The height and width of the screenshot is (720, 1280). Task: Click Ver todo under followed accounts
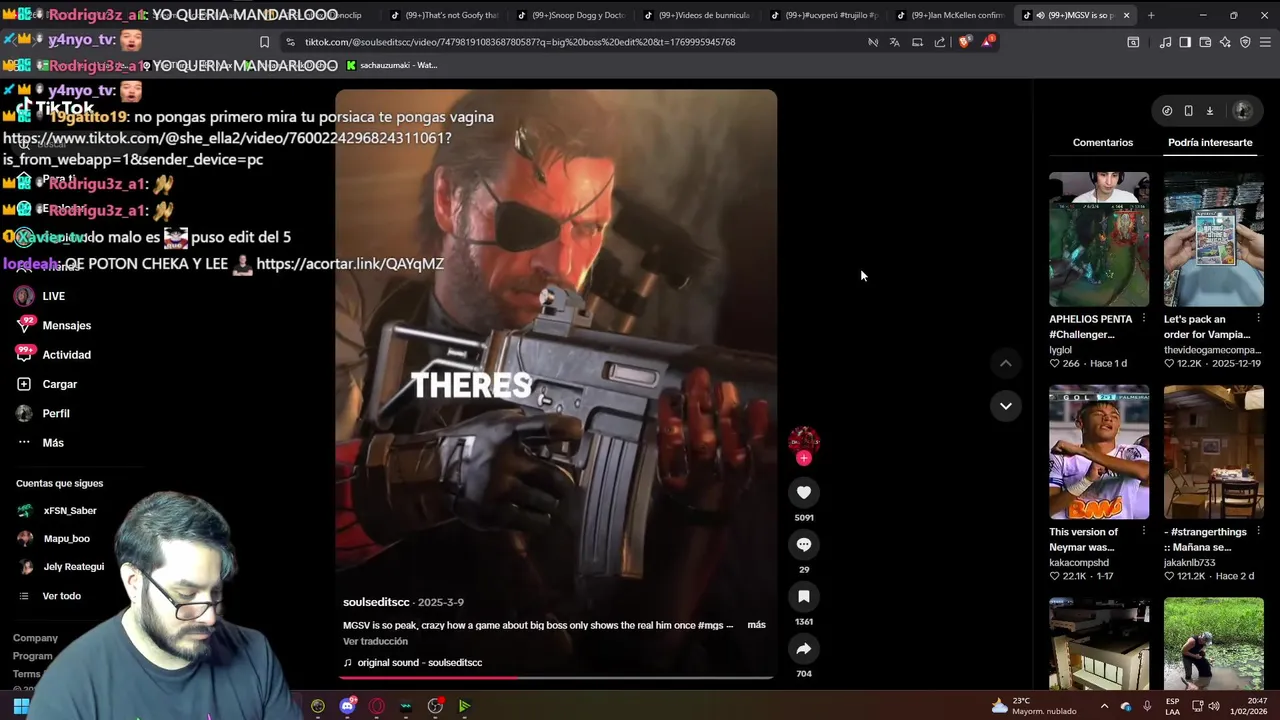[x=61, y=596]
